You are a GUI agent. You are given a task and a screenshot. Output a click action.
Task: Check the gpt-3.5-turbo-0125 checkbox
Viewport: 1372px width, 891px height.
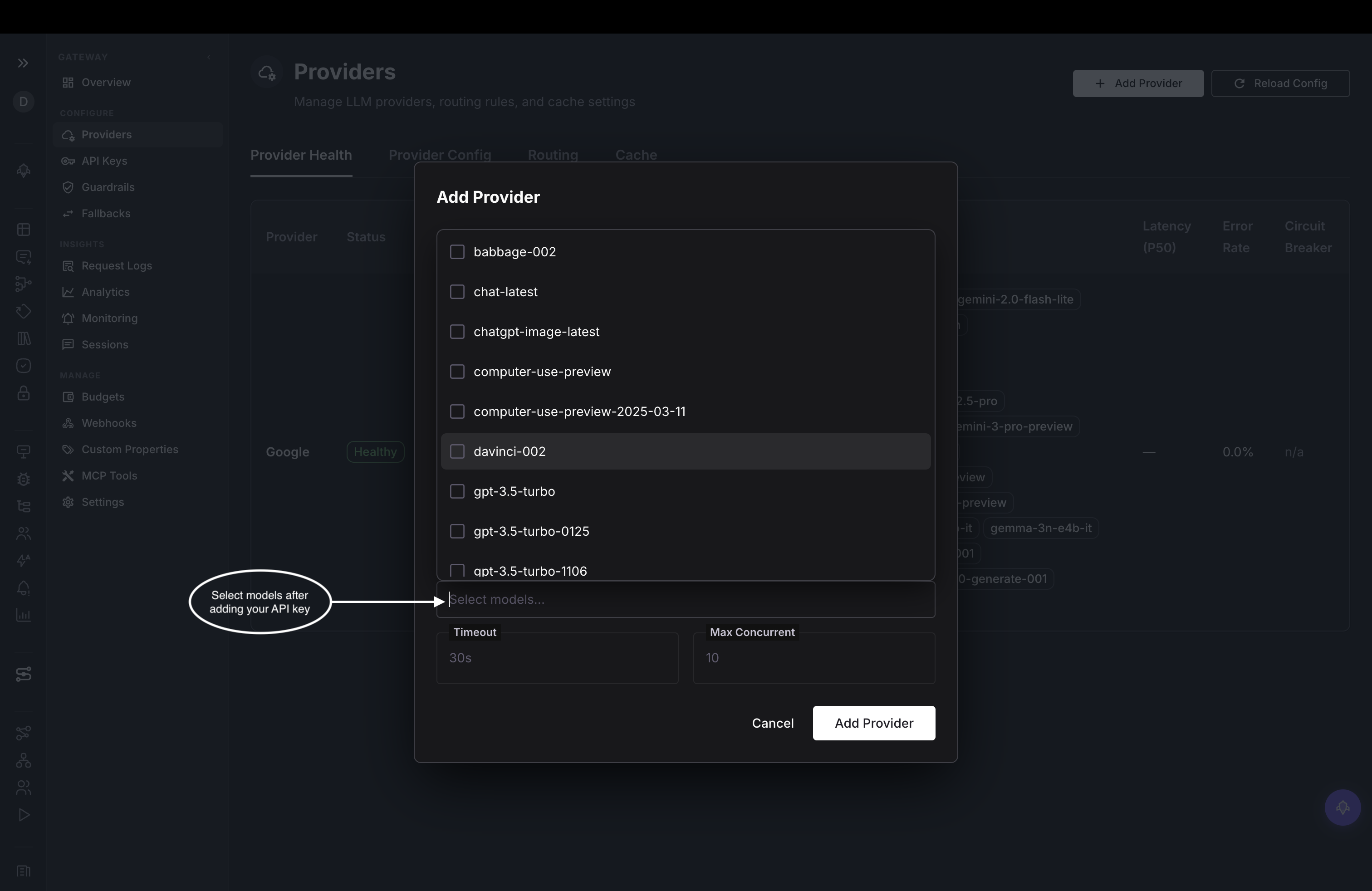coord(457,531)
